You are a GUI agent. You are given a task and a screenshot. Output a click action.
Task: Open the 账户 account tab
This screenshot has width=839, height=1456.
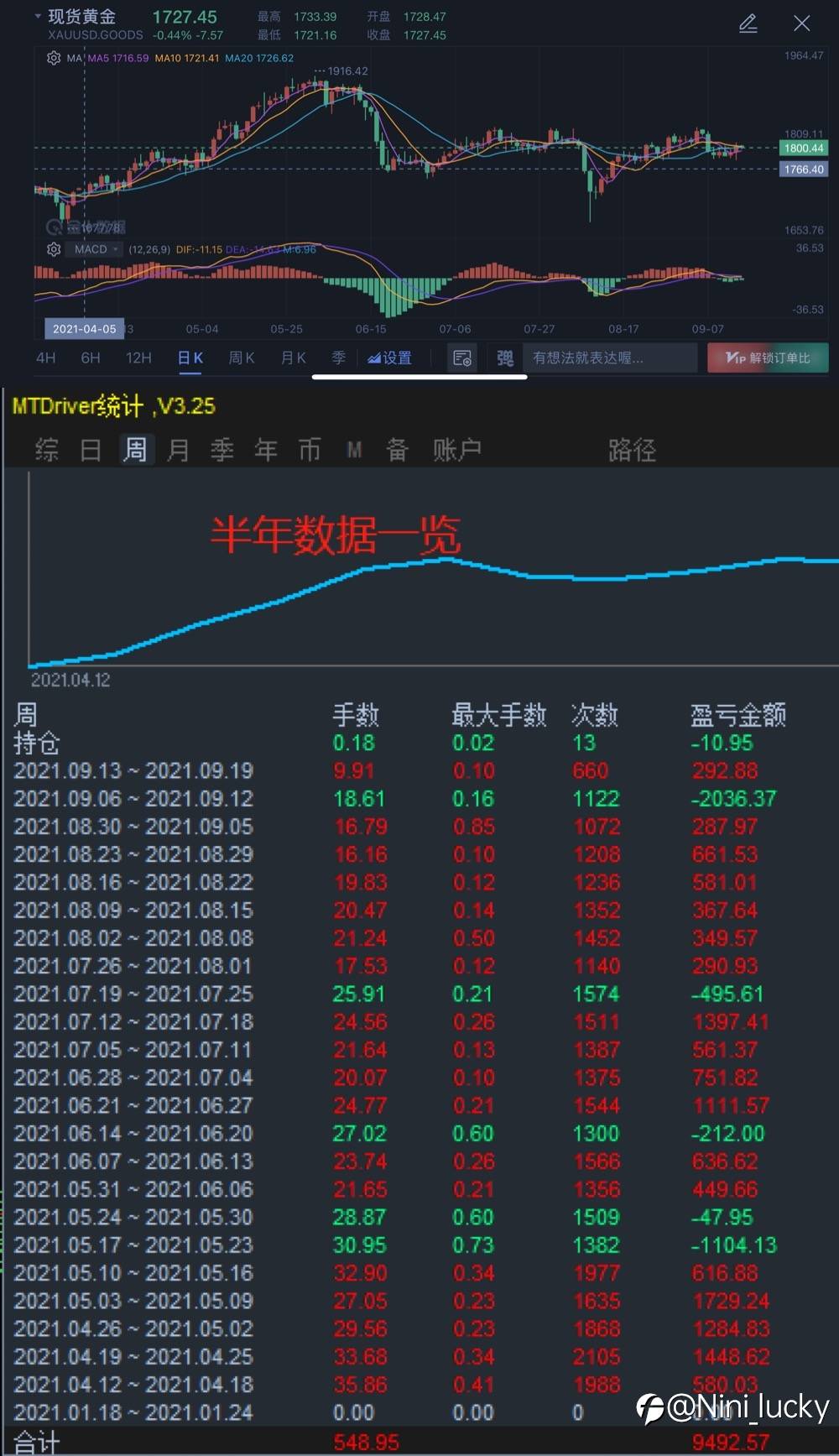[x=457, y=450]
